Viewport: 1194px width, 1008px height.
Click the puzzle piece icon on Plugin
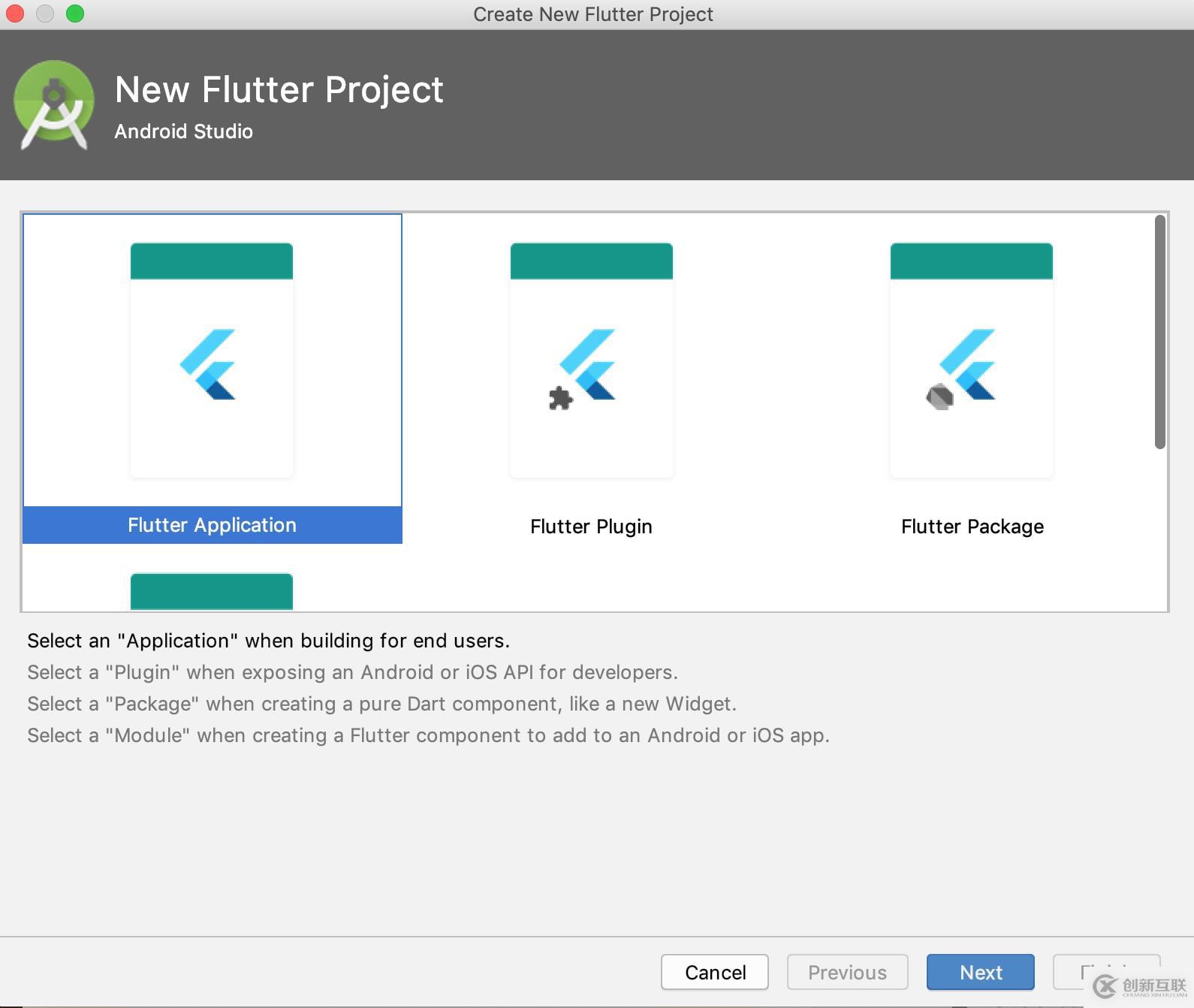(x=560, y=398)
